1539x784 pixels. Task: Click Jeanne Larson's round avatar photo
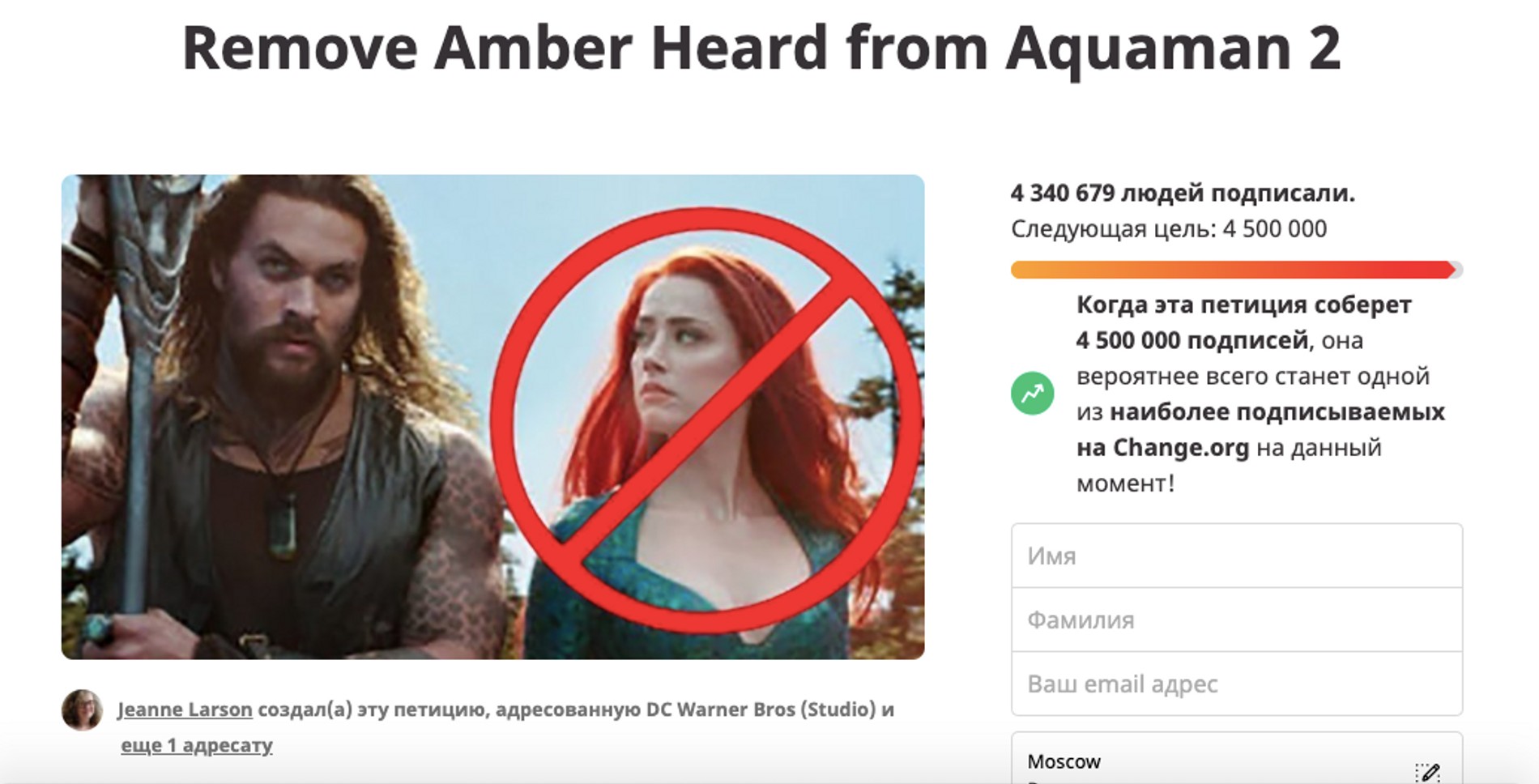82,710
